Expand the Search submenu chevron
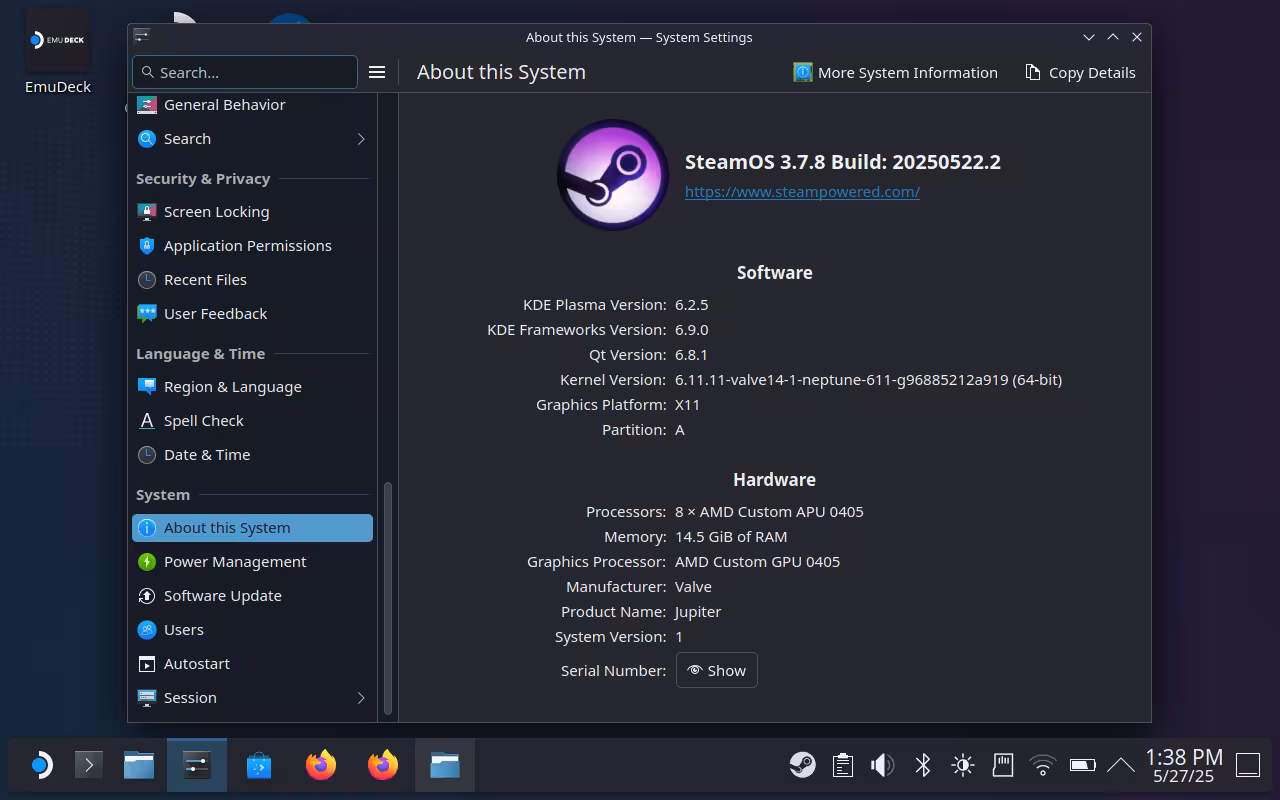The height and width of the screenshot is (800, 1280). (x=361, y=139)
